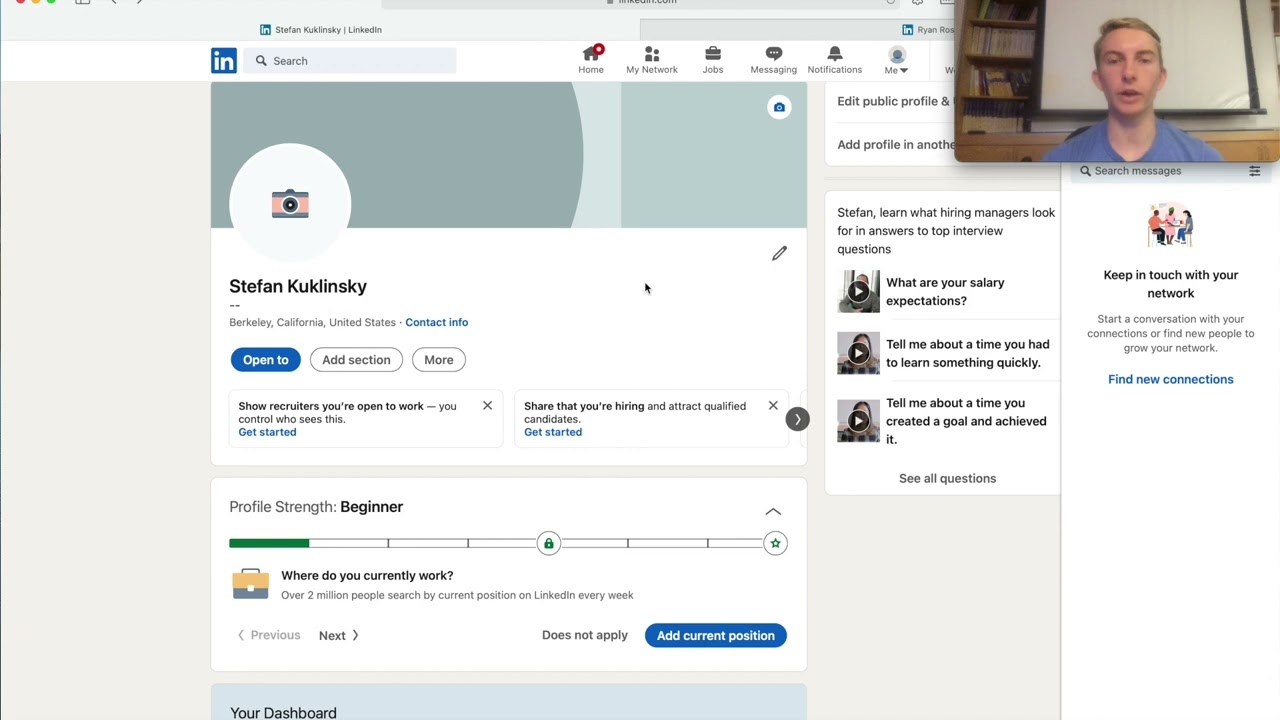Open the Messaging nav icon
Screen dimensions: 1280x720
(x=774, y=60)
